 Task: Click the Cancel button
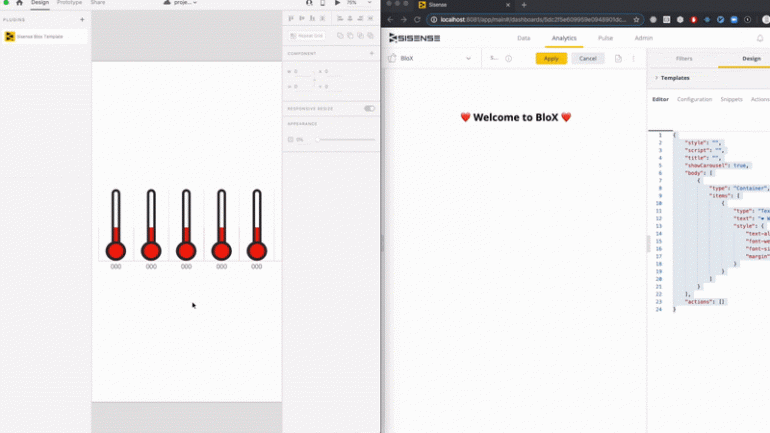[587, 59]
